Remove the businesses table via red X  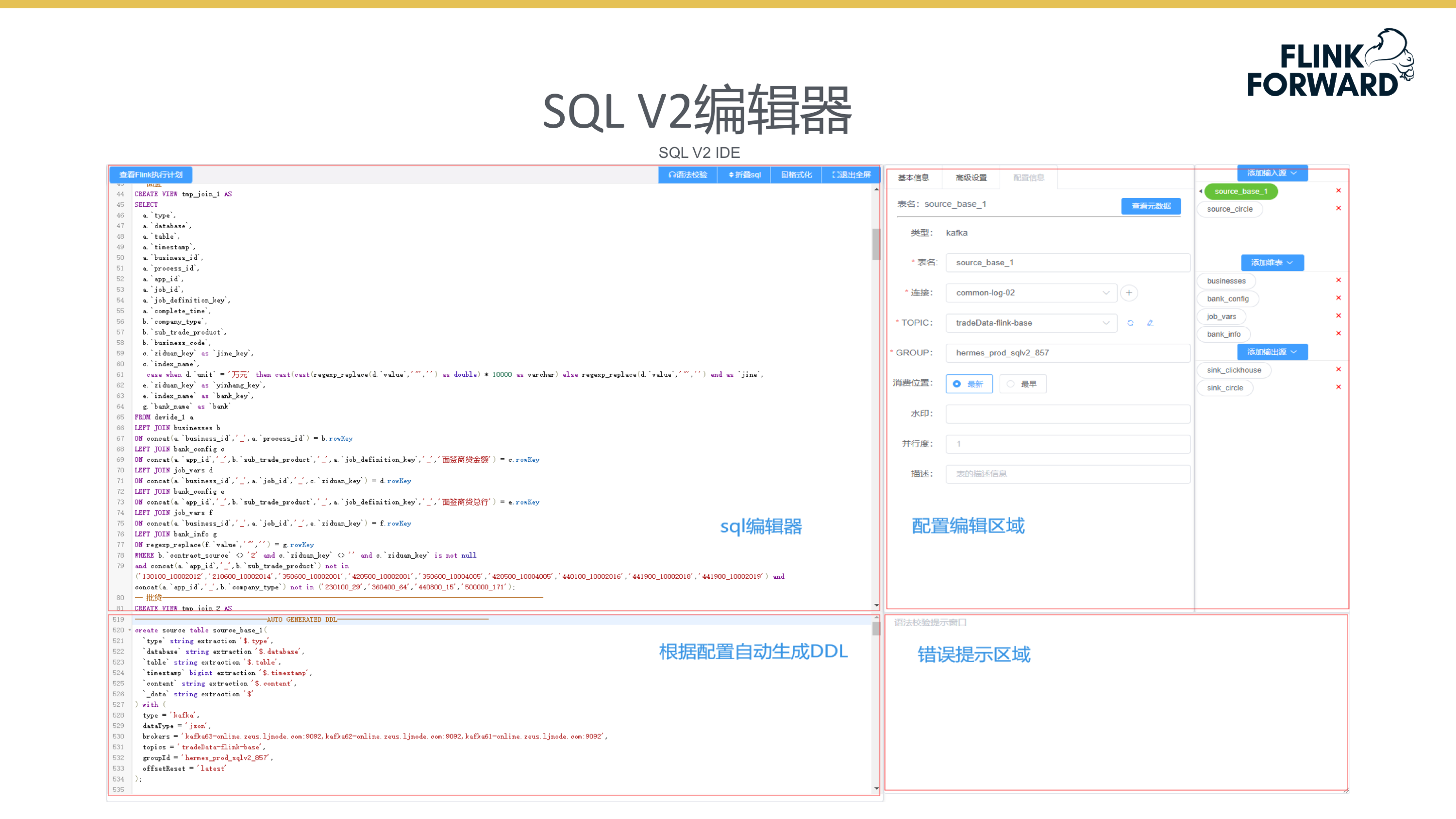[1339, 280]
